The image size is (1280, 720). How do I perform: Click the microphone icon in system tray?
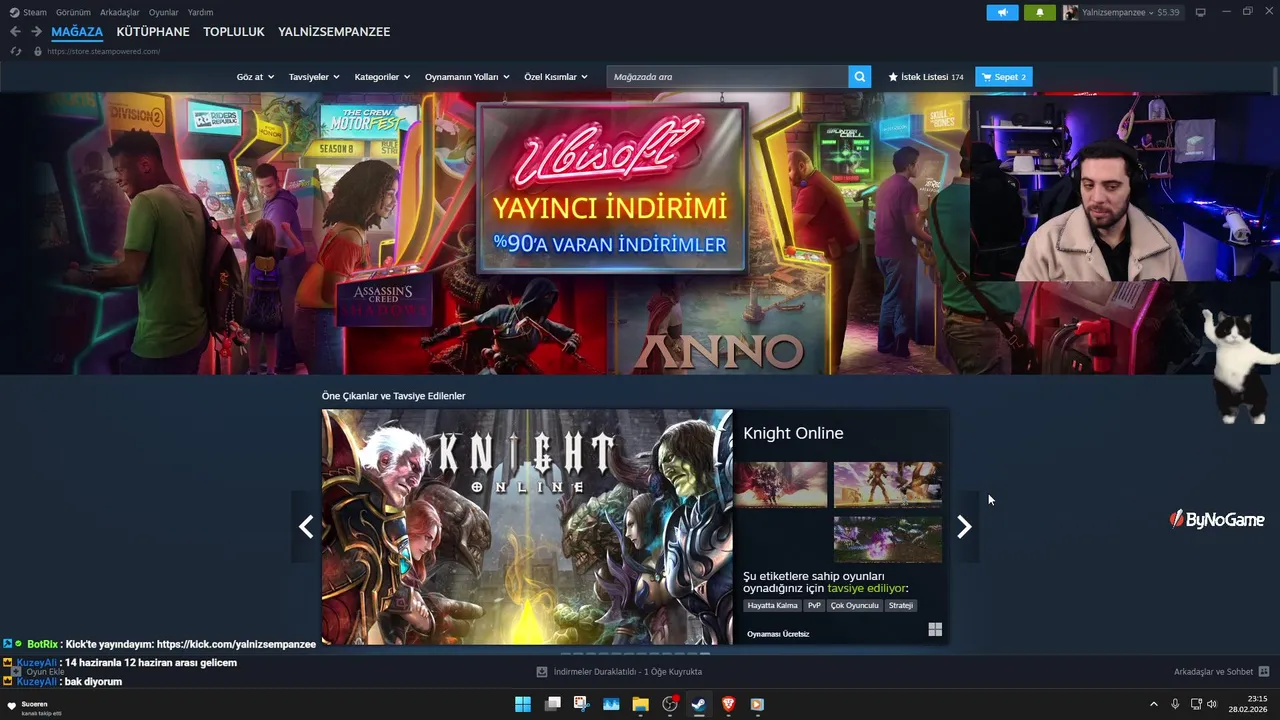[x=1175, y=704]
